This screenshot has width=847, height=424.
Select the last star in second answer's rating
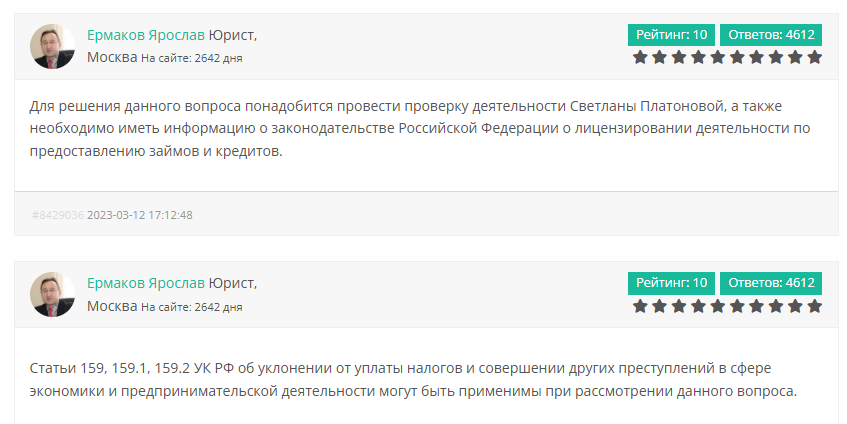tap(815, 306)
